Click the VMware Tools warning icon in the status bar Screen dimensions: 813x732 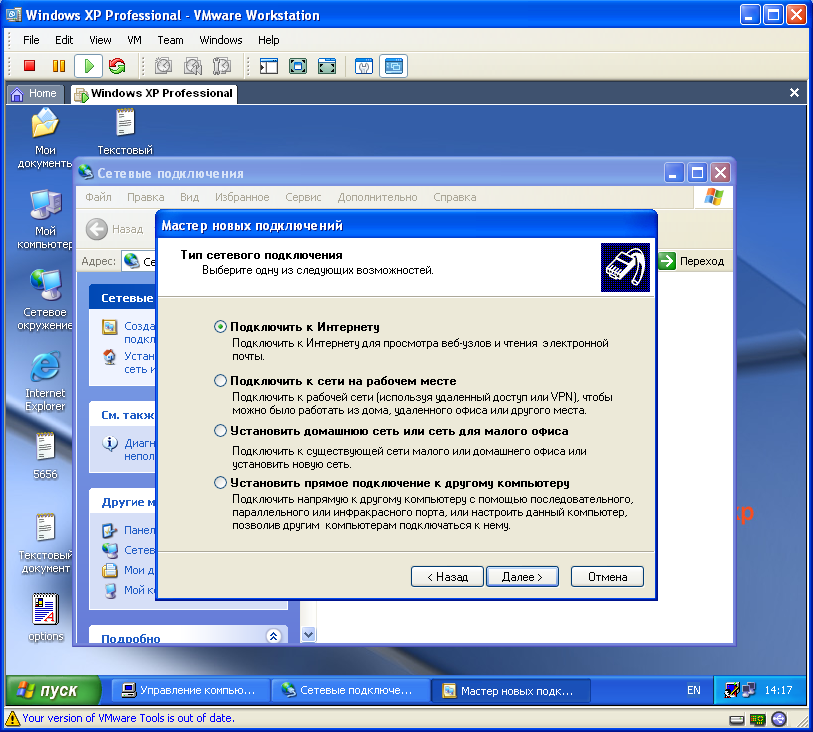click(x=12, y=718)
